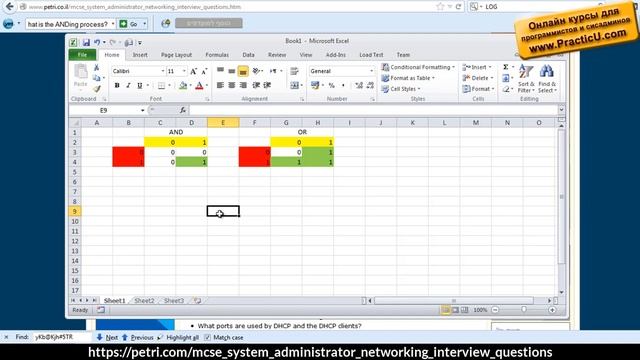The height and width of the screenshot is (360, 640).
Task: Open the Sheet2 worksheet tab
Action: tap(144, 300)
